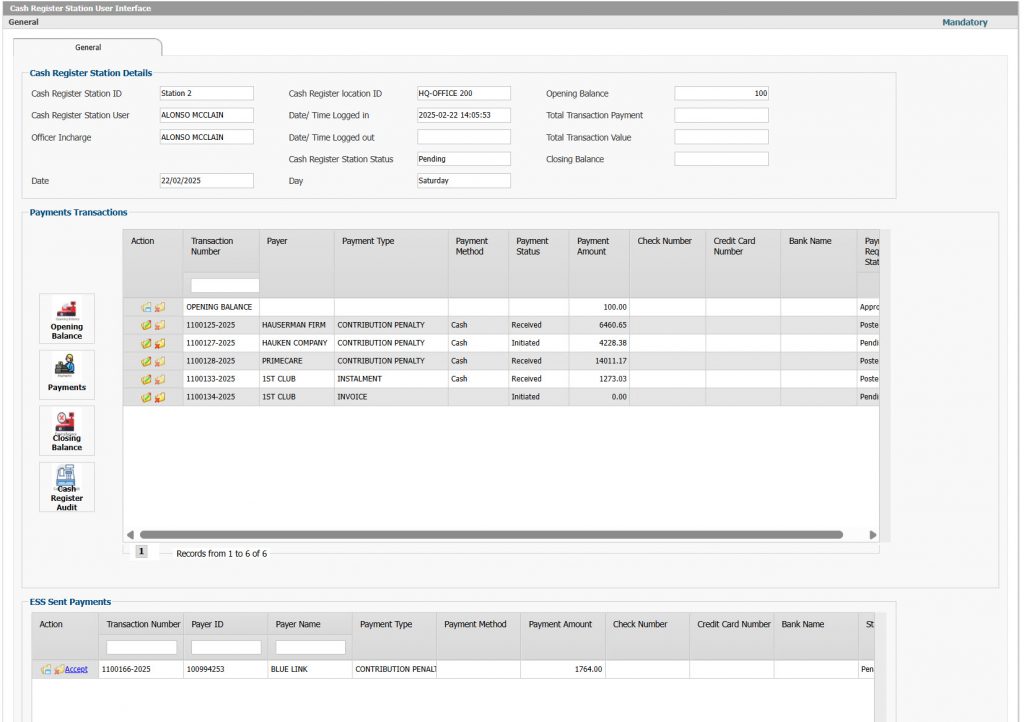1024x722 pixels.
Task: Open the Closing Balance sidebar button
Action: click(x=67, y=431)
